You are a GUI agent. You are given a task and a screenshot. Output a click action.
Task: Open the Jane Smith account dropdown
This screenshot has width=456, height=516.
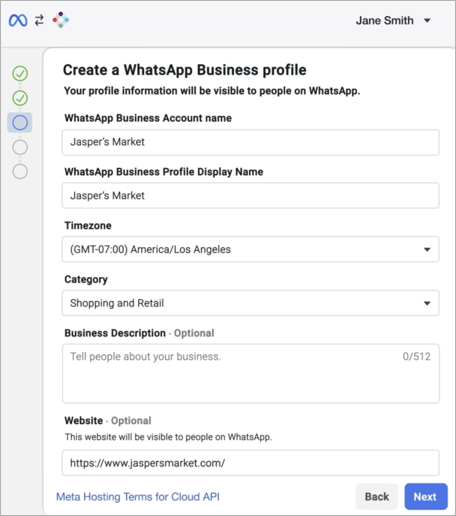[x=393, y=21]
